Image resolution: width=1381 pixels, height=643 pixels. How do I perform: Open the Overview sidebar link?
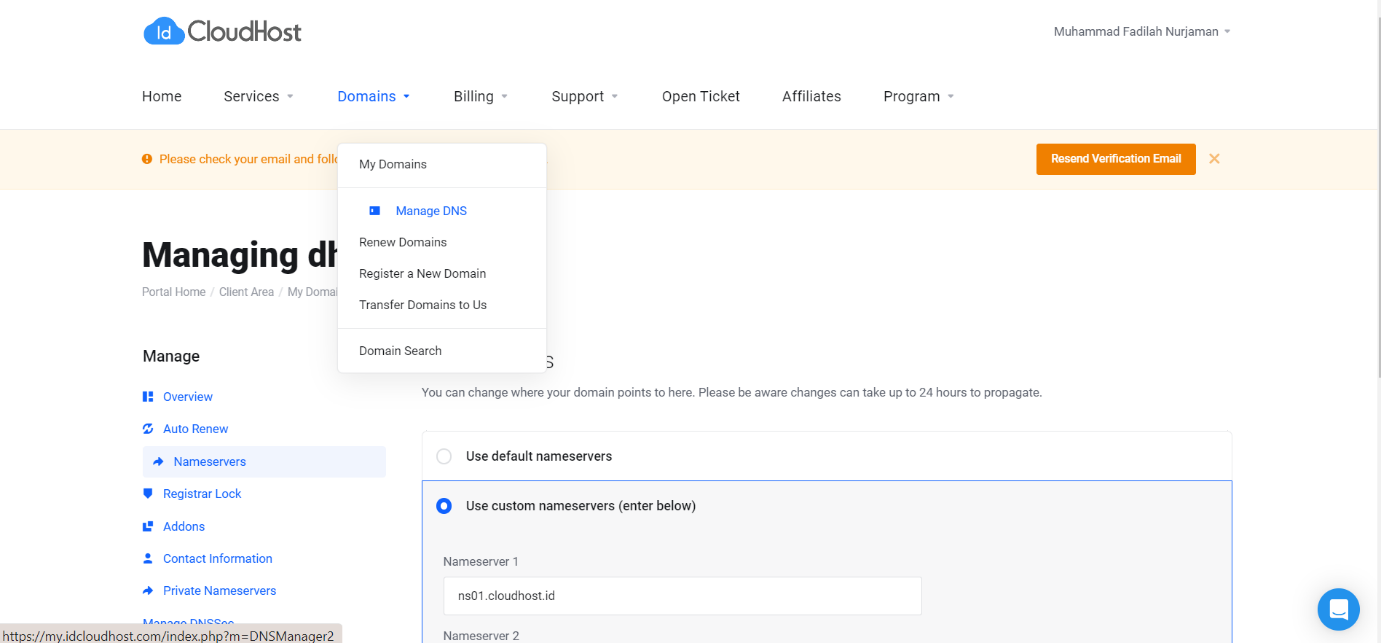[188, 397]
